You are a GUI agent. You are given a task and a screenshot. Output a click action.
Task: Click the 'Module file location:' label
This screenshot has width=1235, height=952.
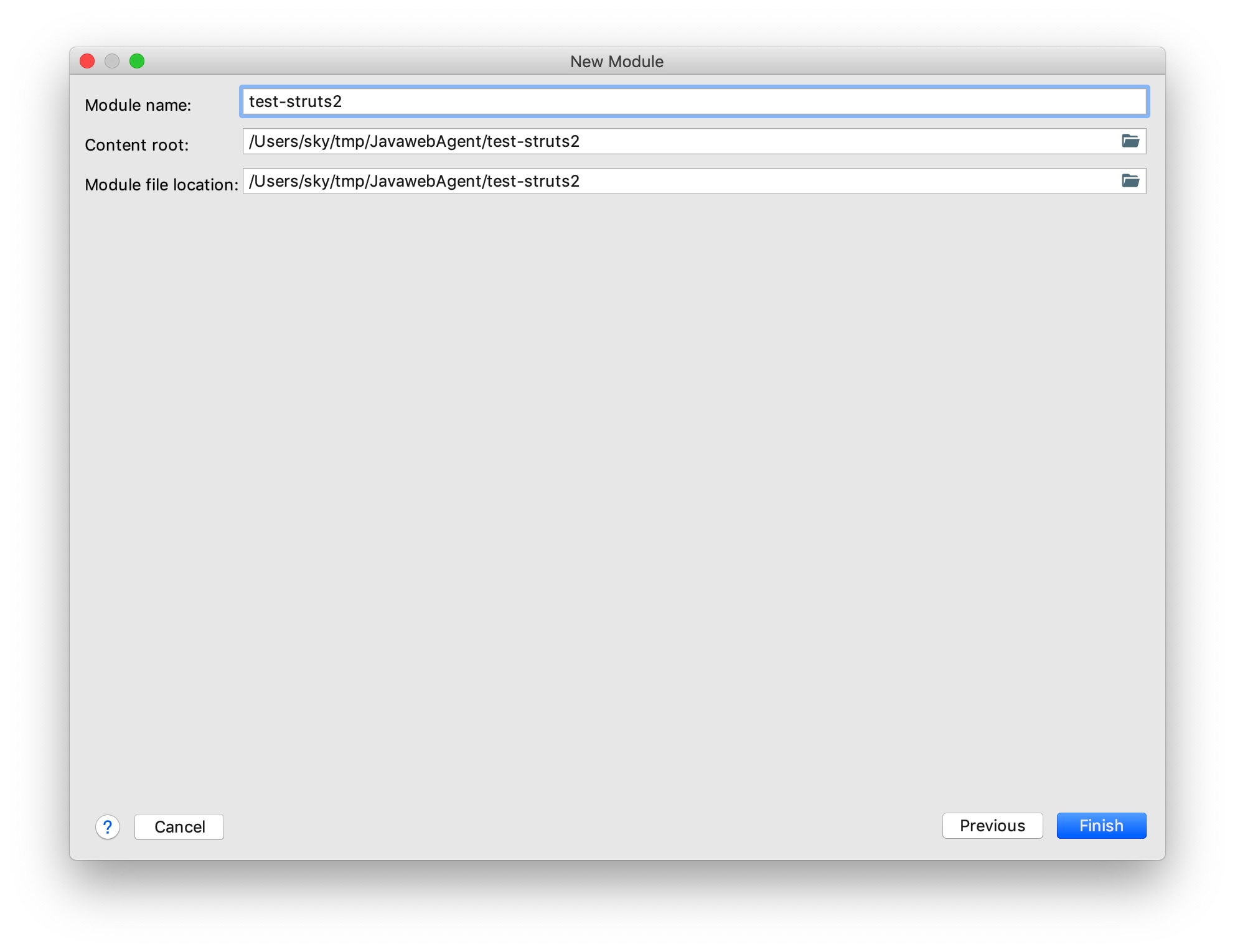161,185
